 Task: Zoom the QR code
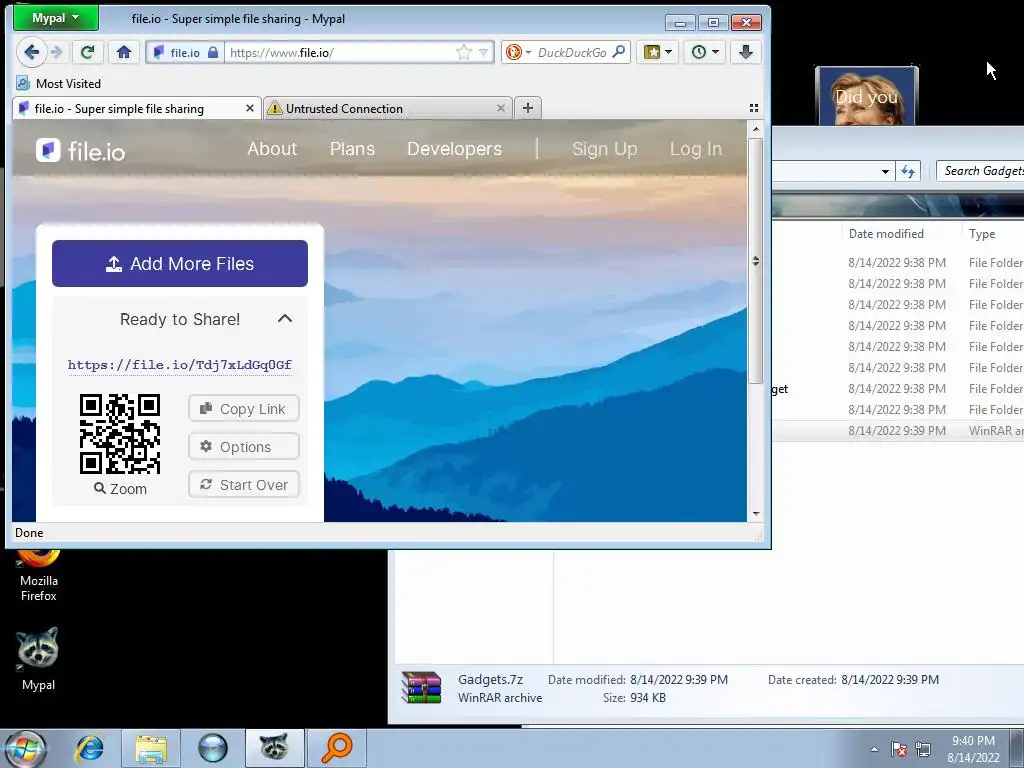pyautogui.click(x=120, y=488)
